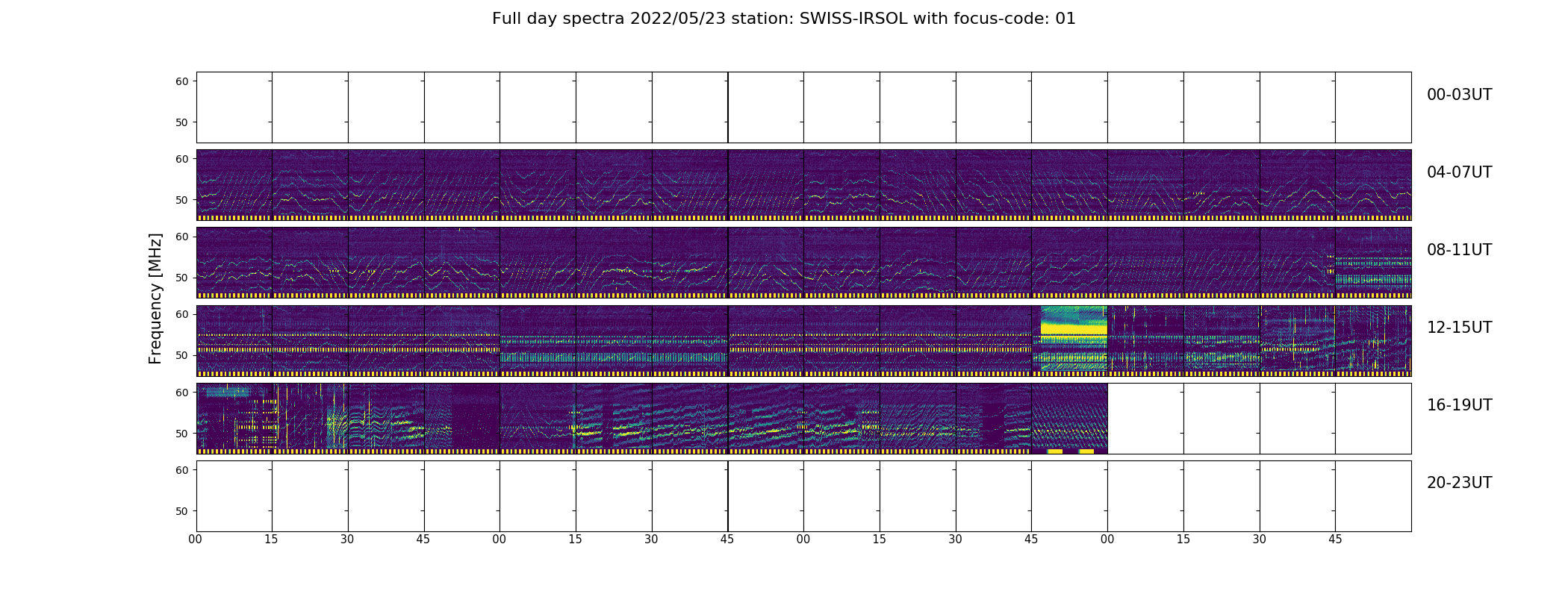This screenshot has width=1568, height=597.
Task: Select the 08-11UT spectrogram panel
Action: coord(803,263)
